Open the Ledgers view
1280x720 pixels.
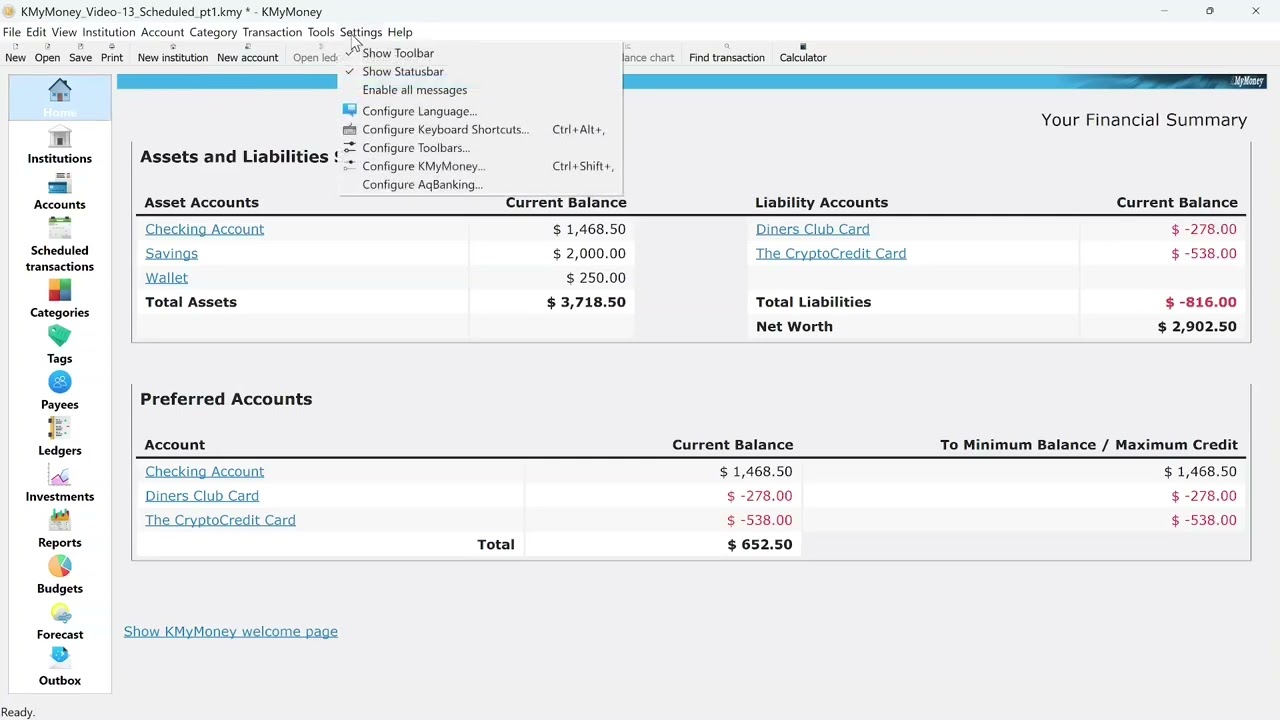click(60, 438)
